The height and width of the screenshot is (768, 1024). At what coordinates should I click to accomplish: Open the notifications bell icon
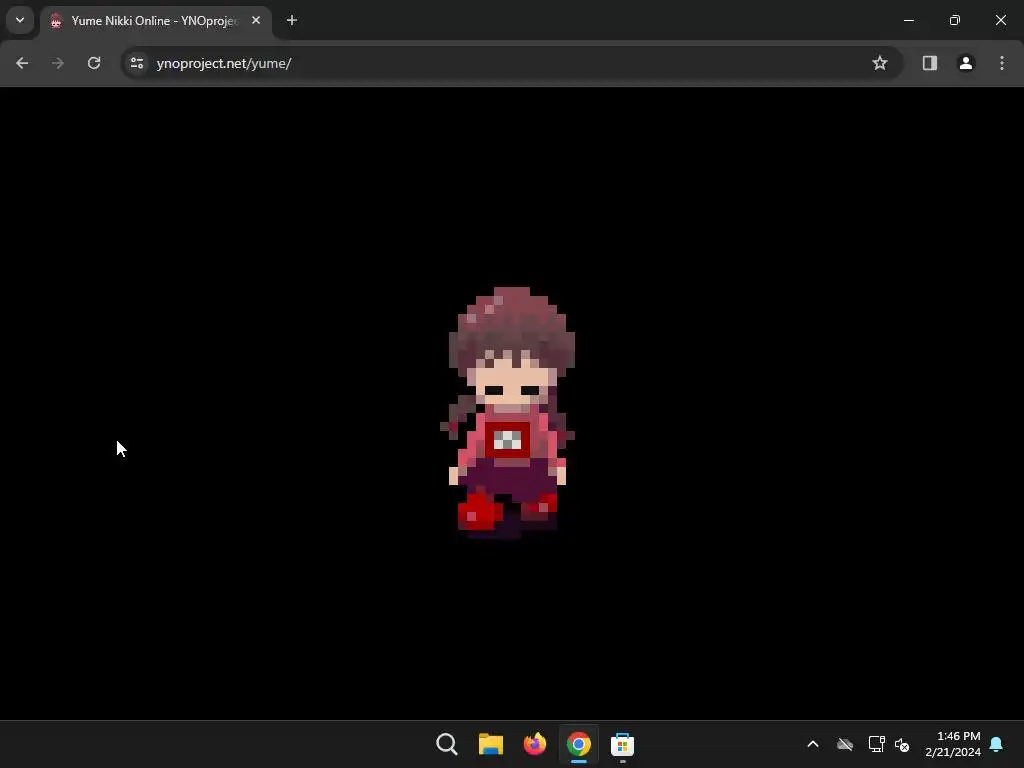pos(997,744)
